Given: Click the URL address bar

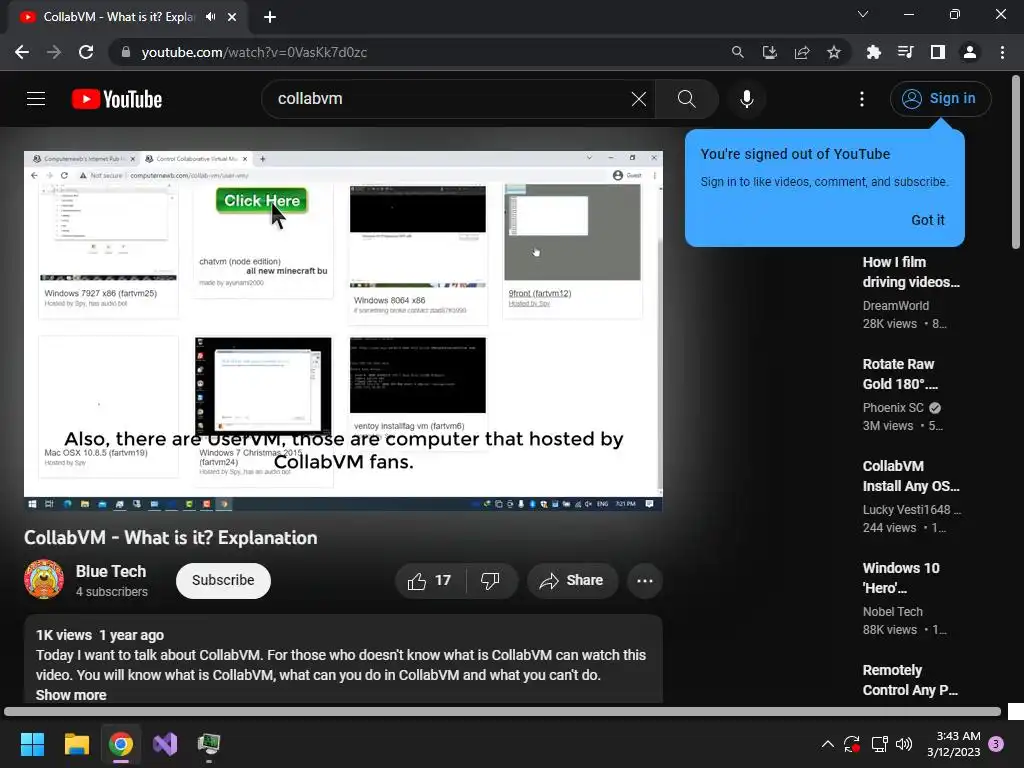Looking at the screenshot, I should (x=418, y=52).
